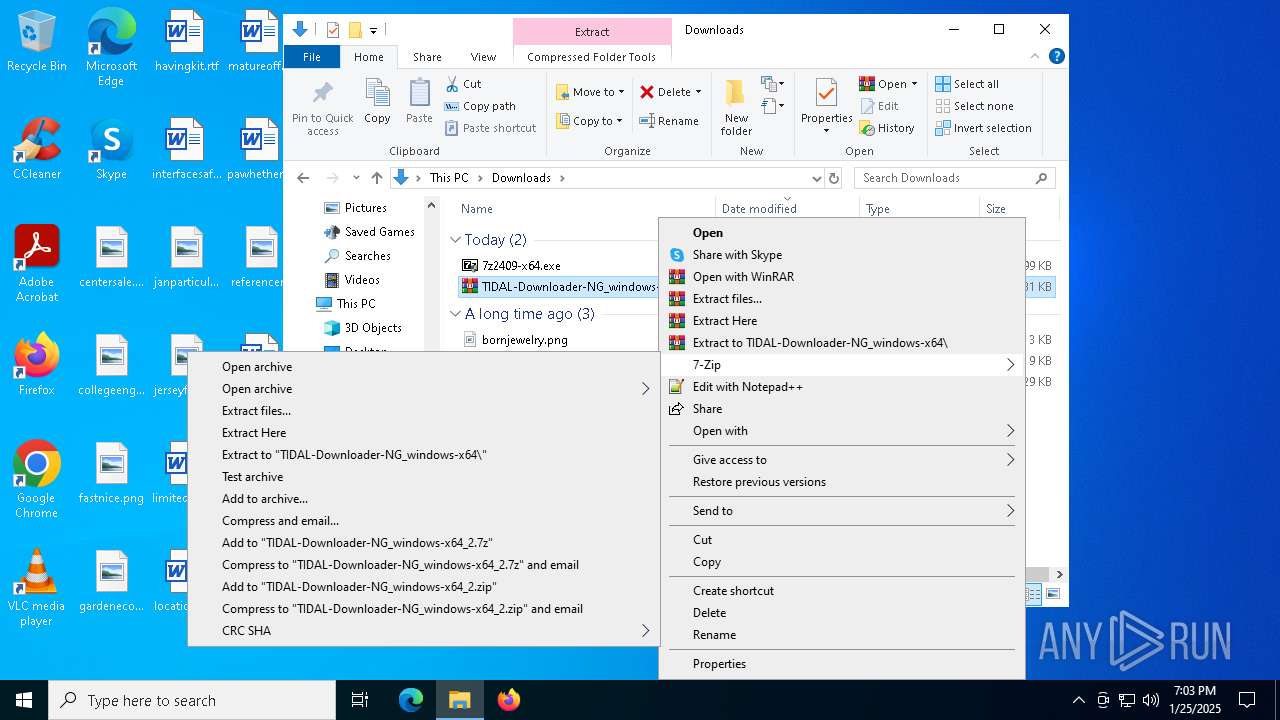Select 7z2409-x64.exe file
This screenshot has height=720, width=1280.
coord(521,266)
